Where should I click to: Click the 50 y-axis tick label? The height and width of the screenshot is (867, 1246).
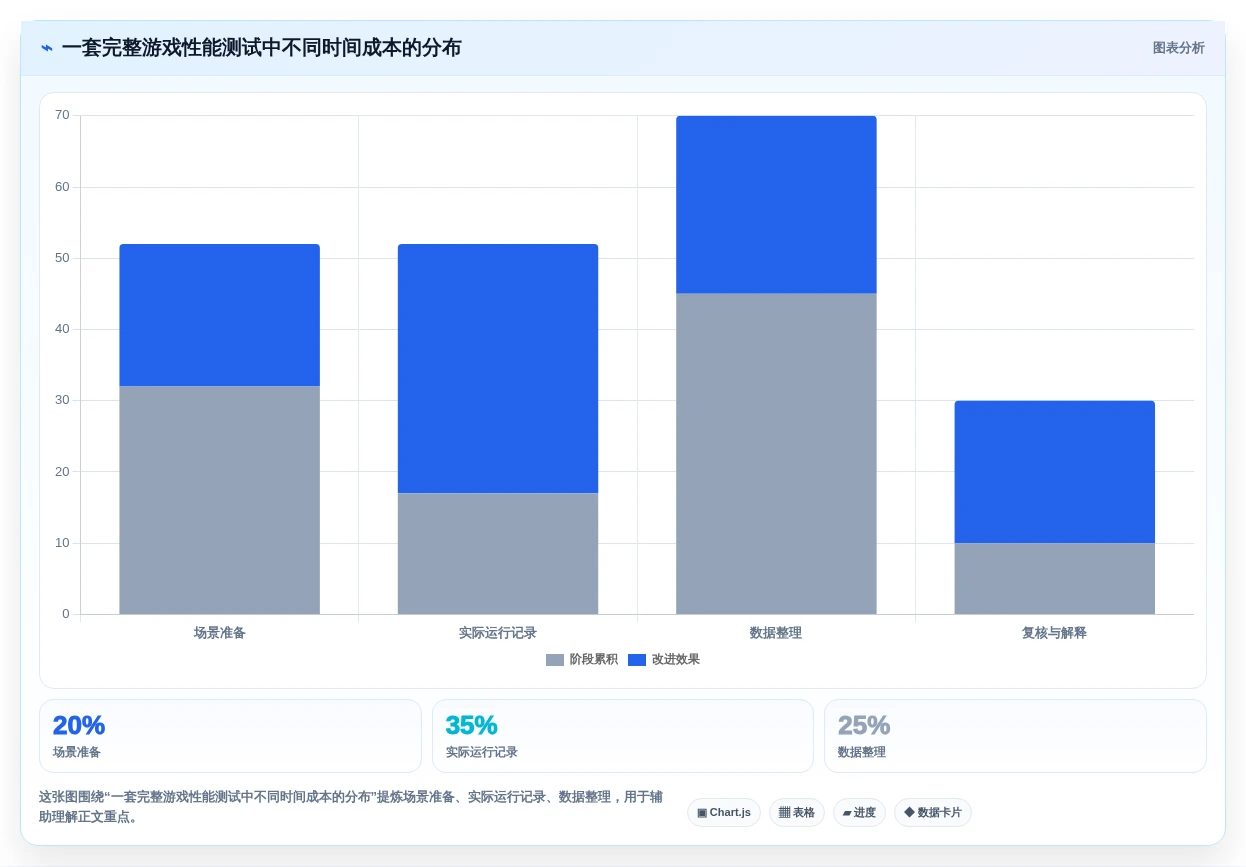click(62, 258)
